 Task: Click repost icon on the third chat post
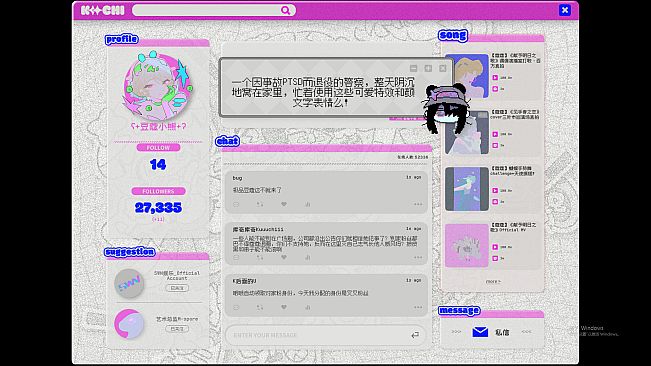260,307
